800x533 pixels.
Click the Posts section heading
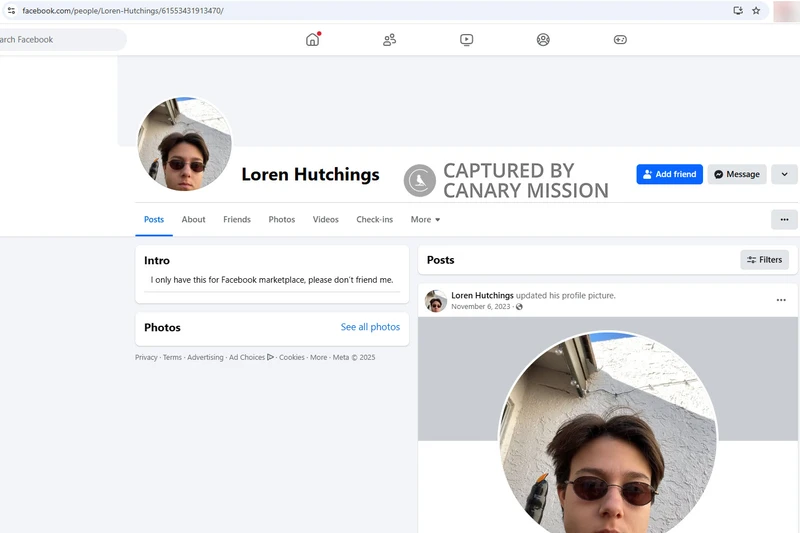(440, 260)
